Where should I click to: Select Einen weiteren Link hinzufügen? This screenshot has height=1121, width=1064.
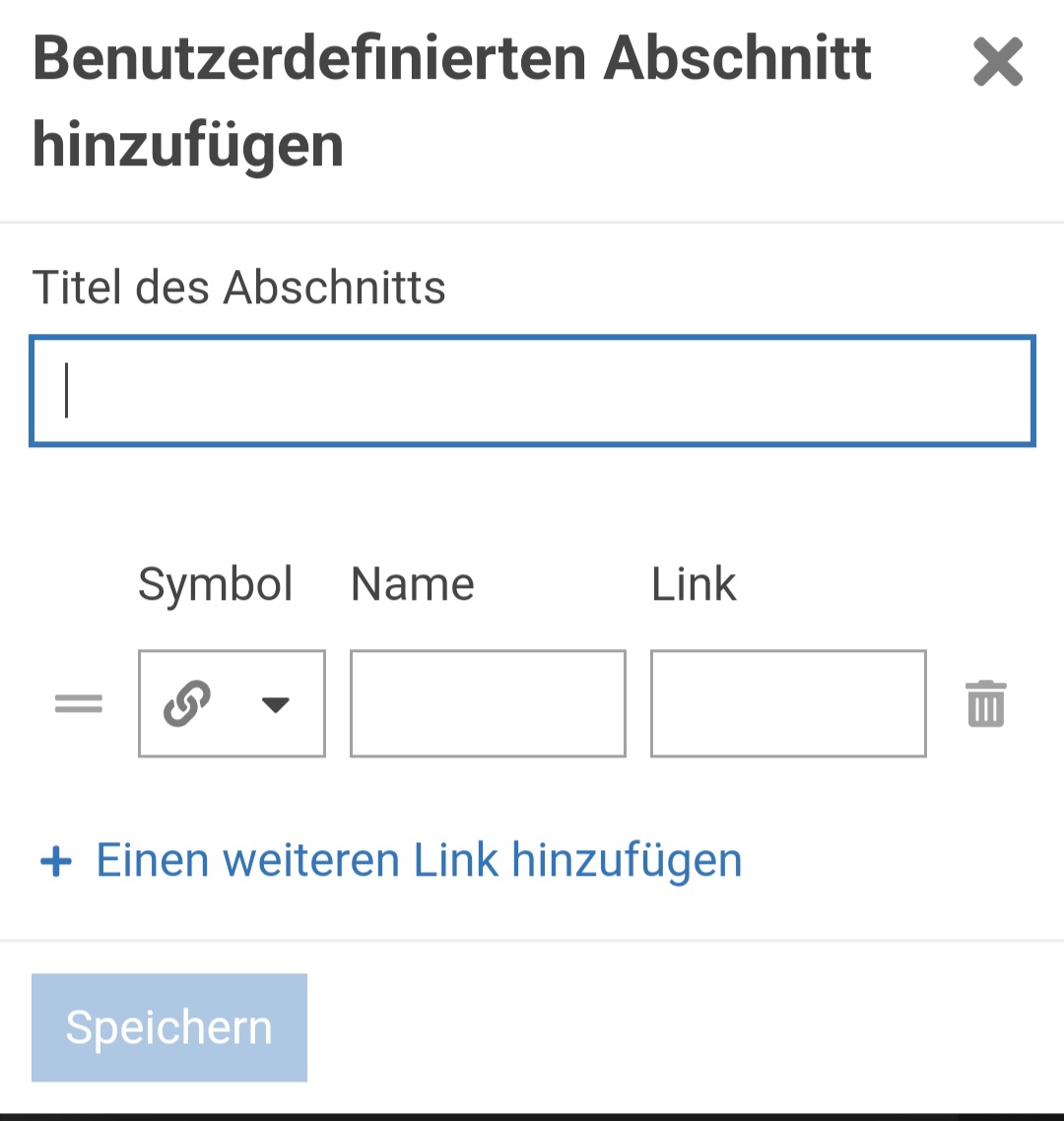point(418,860)
